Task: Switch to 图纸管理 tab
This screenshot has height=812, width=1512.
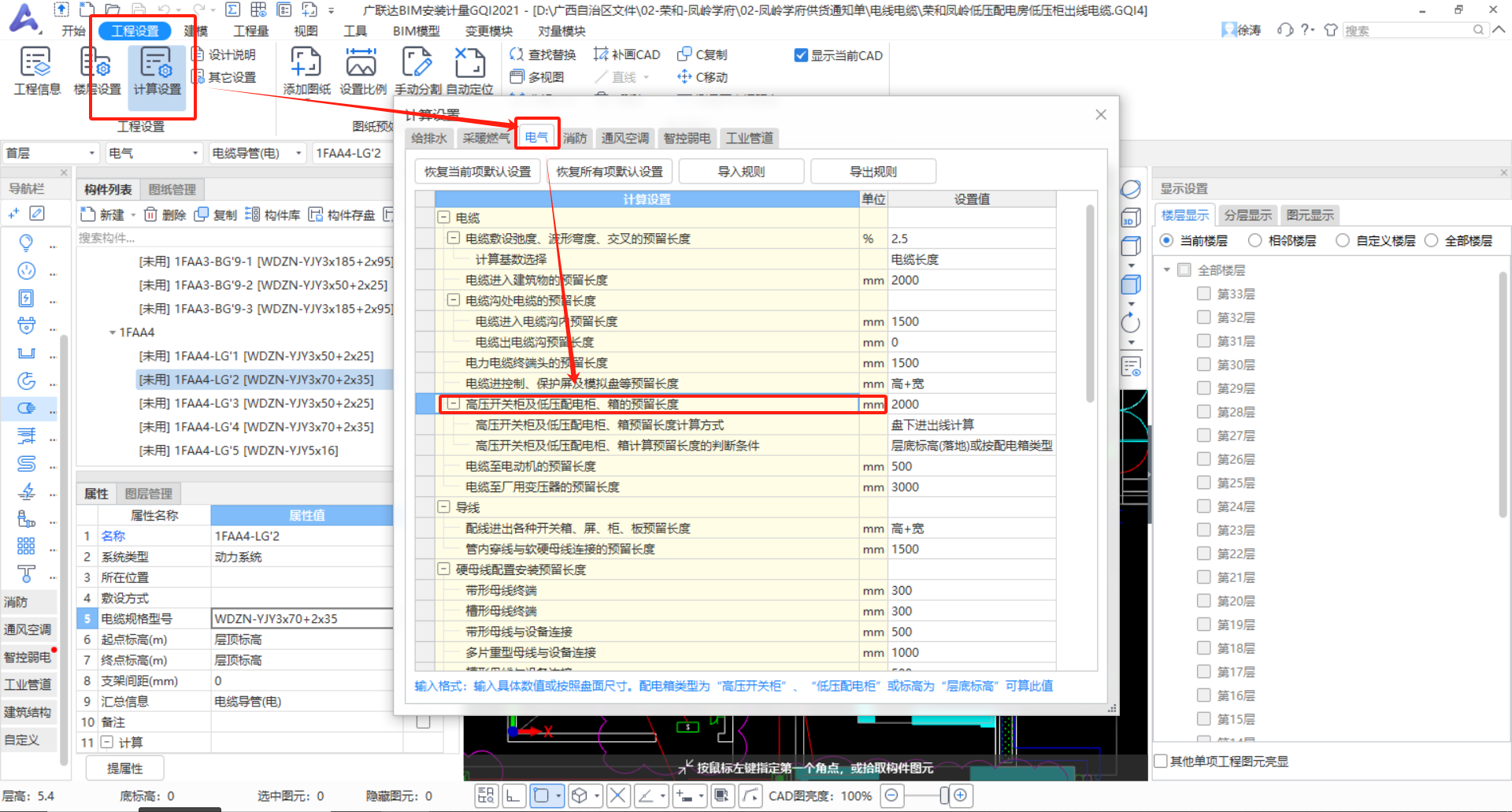Action: 172,189
